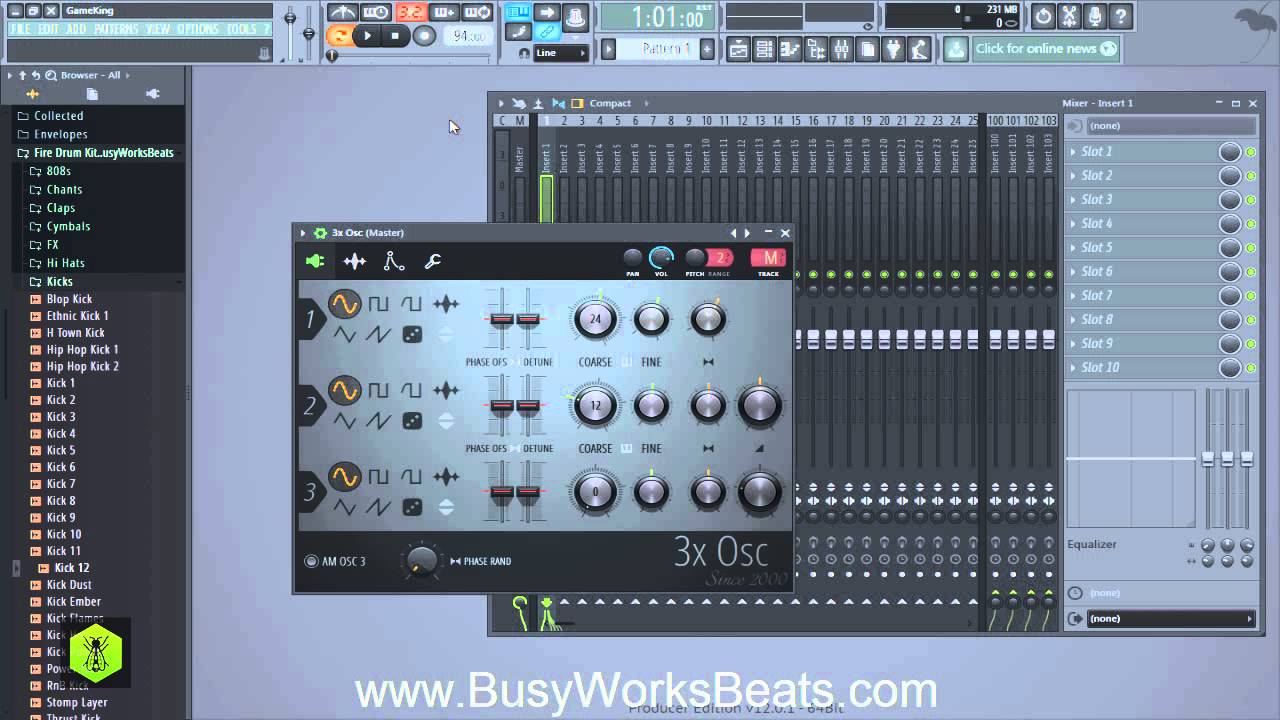
Task: Click the 3x Osc VOL knob
Action: pyautogui.click(x=661, y=258)
